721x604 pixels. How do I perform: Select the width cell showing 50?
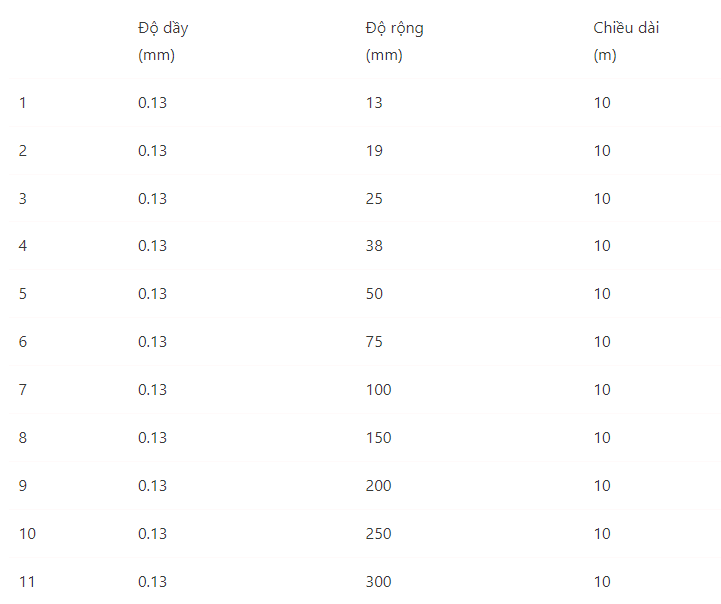pyautogui.click(x=374, y=294)
